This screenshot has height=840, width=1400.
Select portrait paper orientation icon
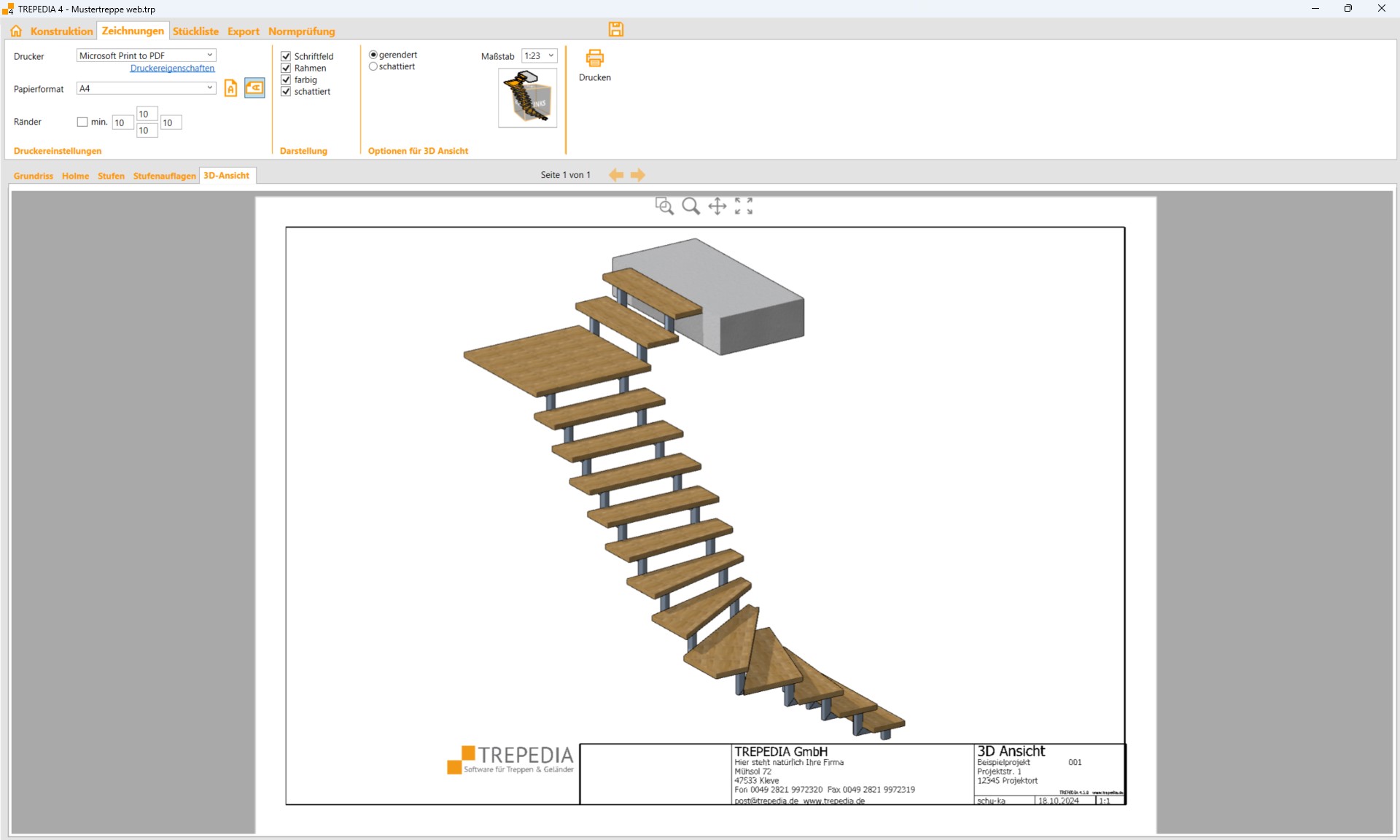click(x=230, y=88)
